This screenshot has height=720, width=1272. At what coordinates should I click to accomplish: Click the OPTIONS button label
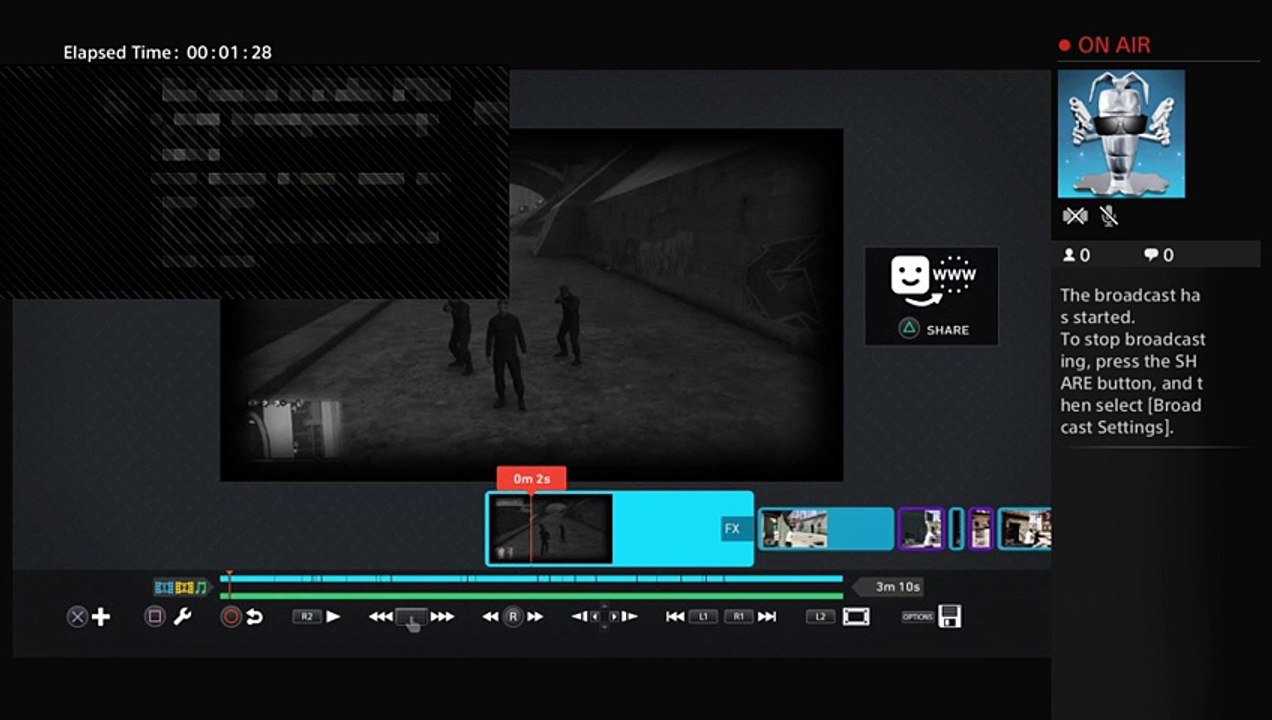coord(917,617)
